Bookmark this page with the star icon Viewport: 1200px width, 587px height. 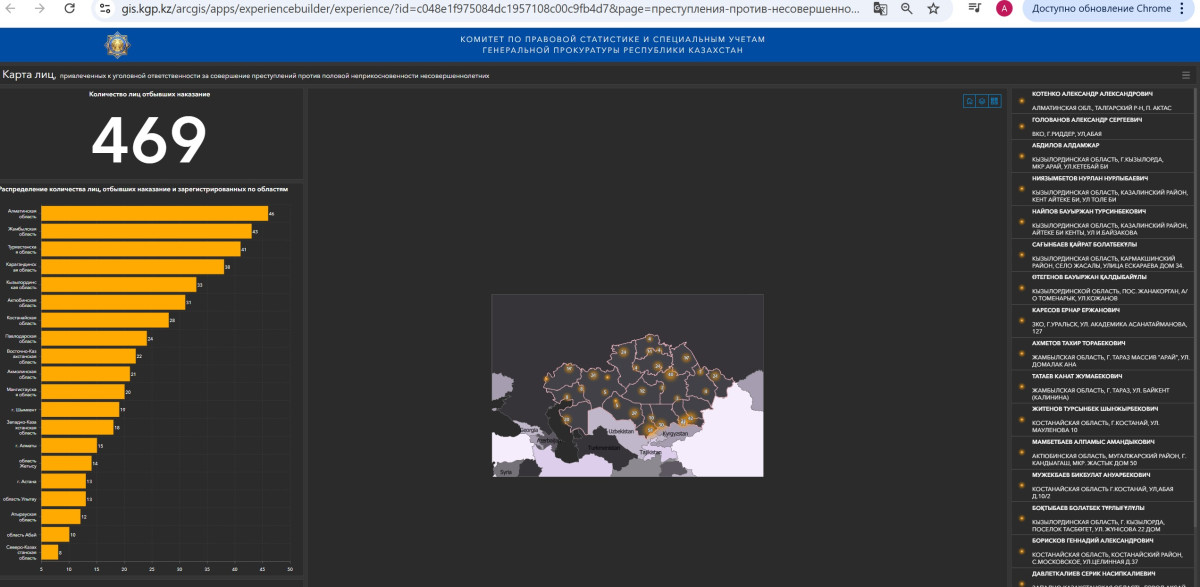[933, 8]
